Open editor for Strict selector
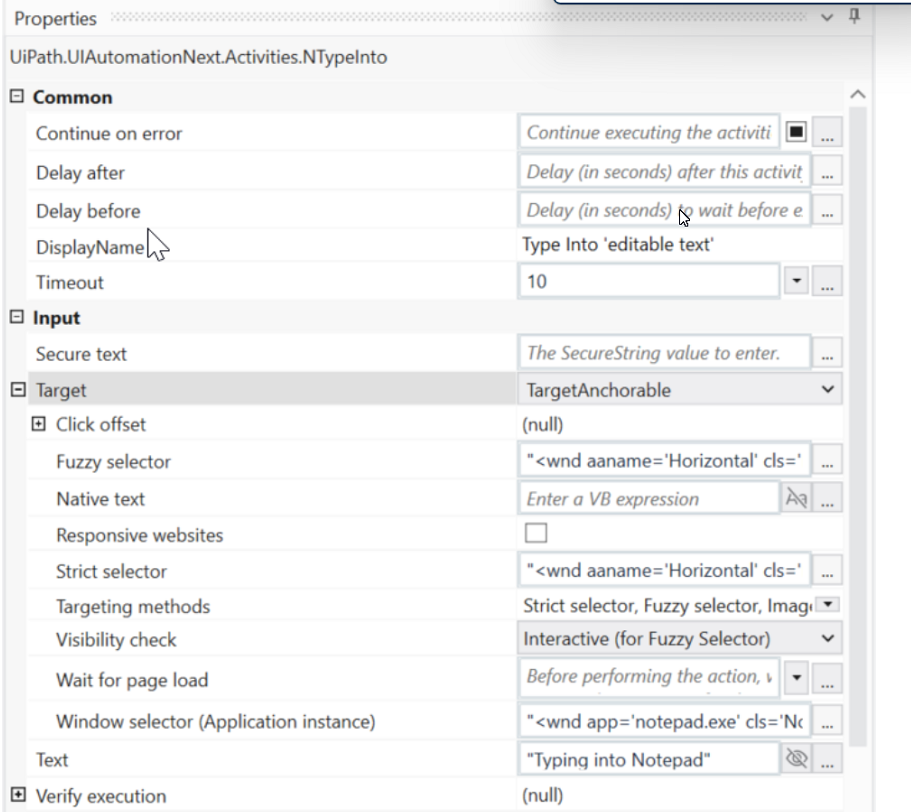 tap(827, 570)
